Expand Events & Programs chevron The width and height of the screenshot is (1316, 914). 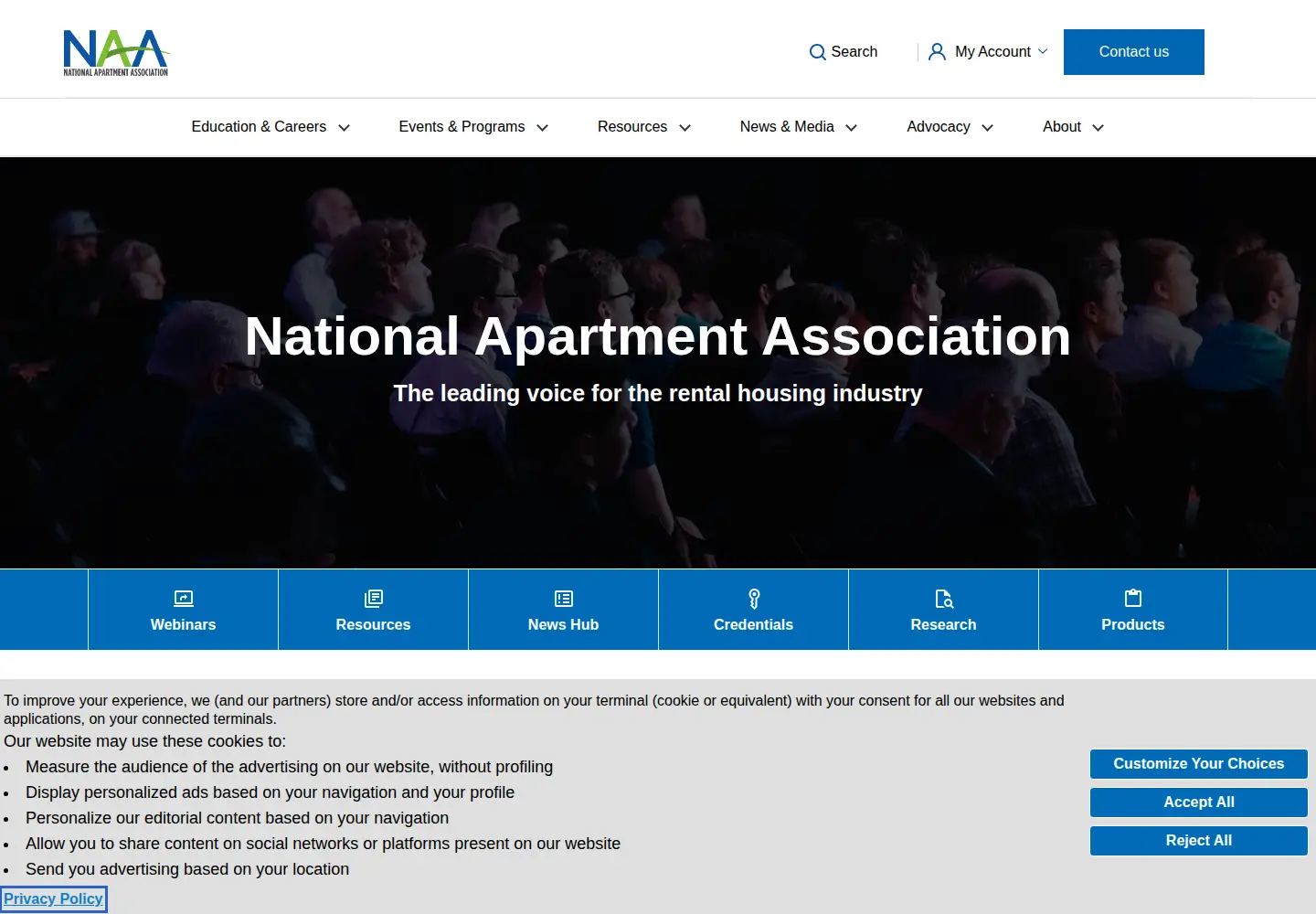point(543,128)
